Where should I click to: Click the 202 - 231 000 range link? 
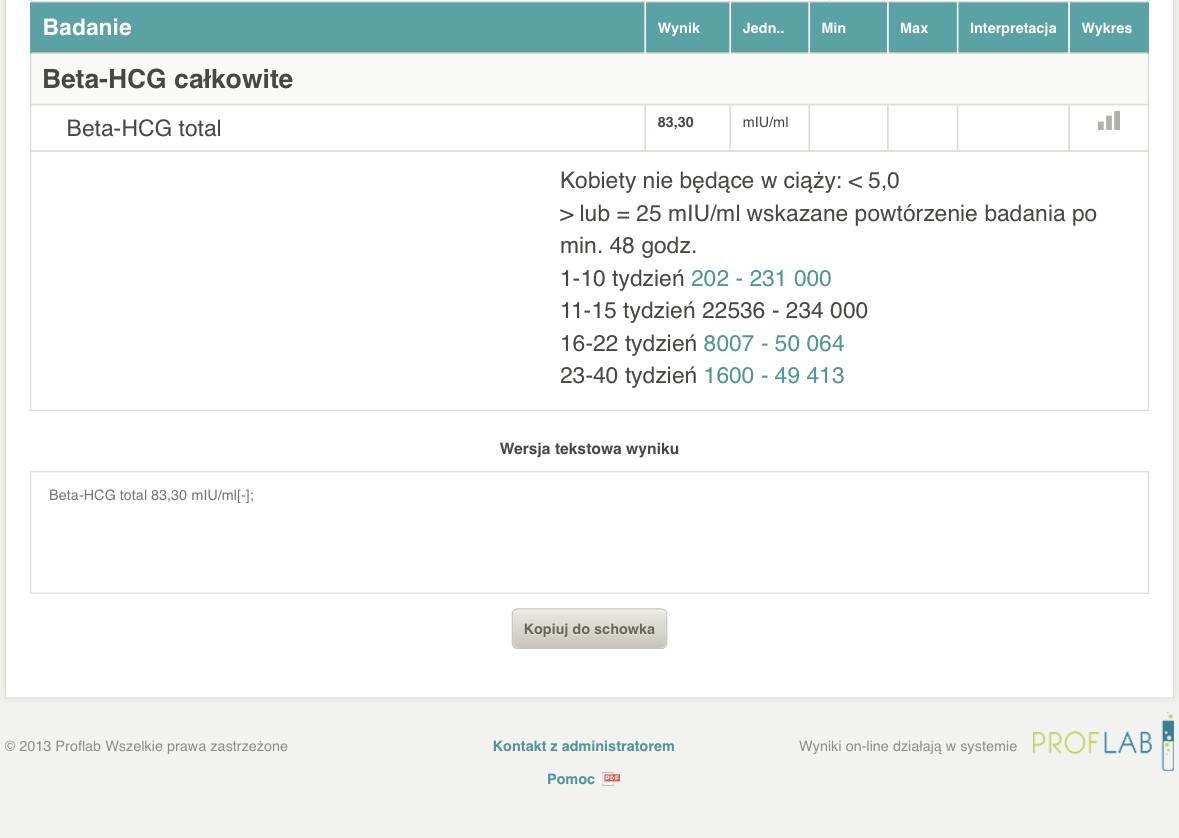761,278
